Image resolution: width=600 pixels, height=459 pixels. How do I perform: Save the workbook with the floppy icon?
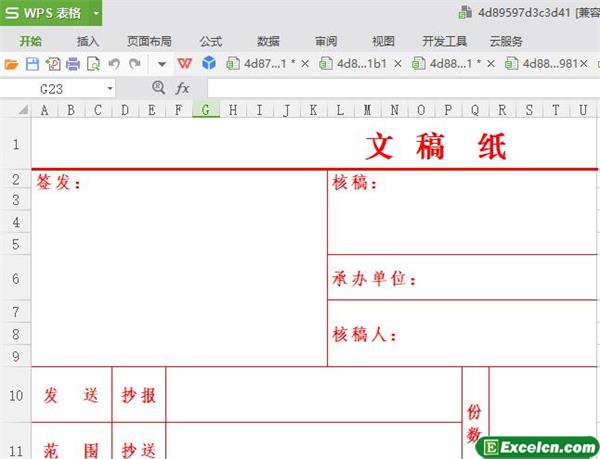click(x=33, y=64)
